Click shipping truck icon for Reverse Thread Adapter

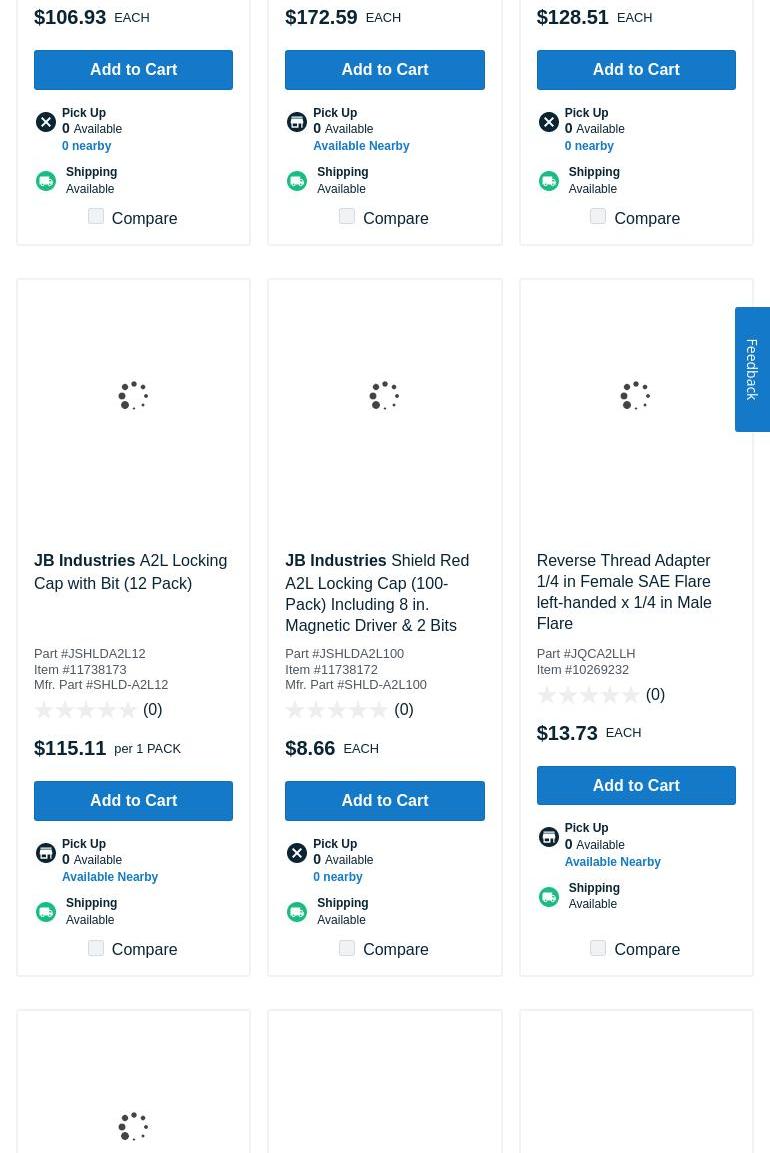[548, 897]
